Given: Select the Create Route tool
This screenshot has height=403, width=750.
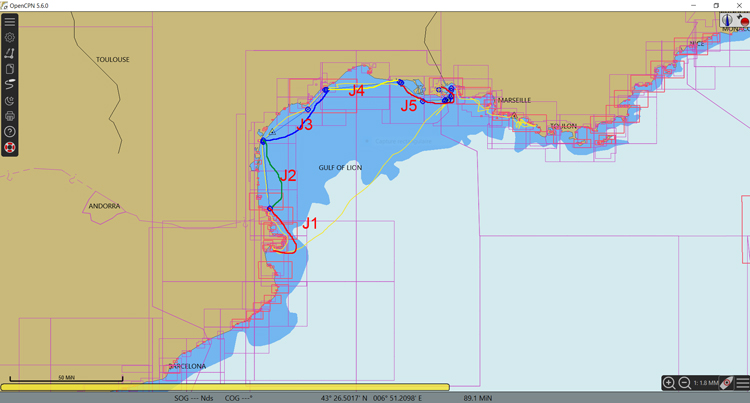Looking at the screenshot, I should [x=10, y=53].
